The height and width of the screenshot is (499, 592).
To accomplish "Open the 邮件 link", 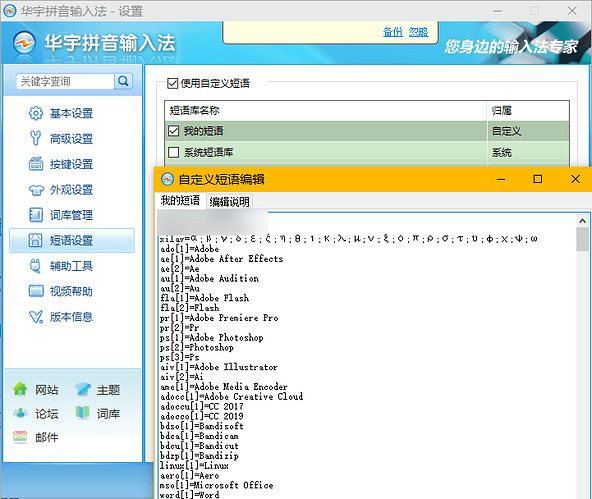I will [47, 437].
